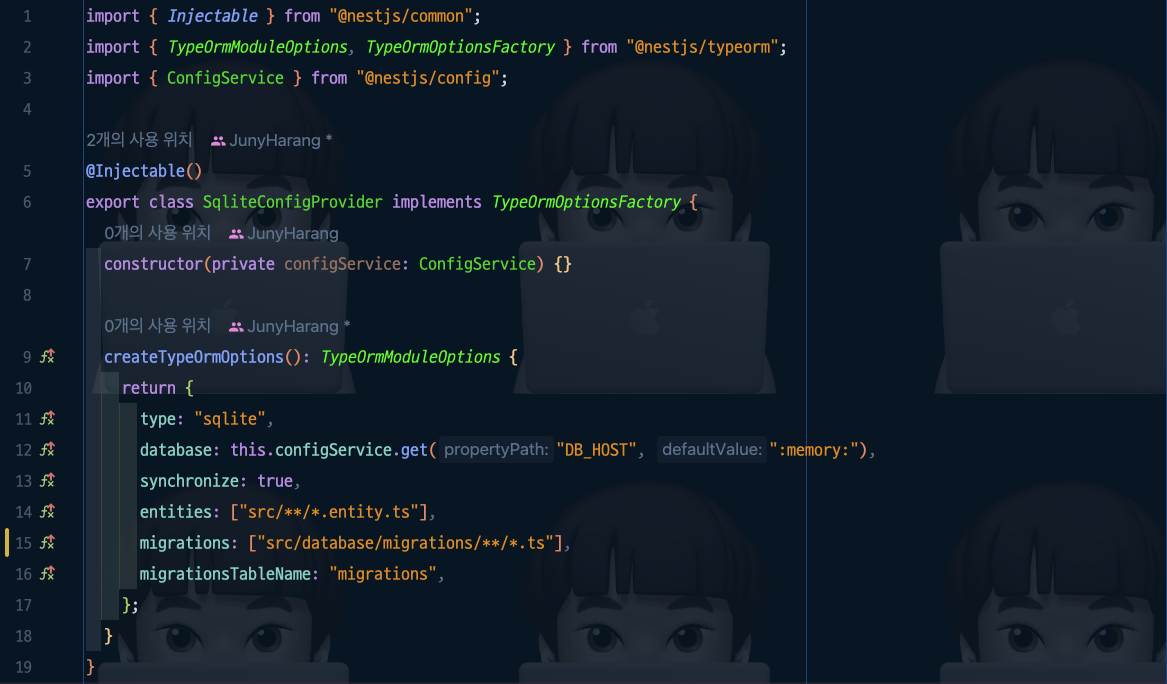Click the get method call
The height and width of the screenshot is (684, 1167).
click(414, 450)
